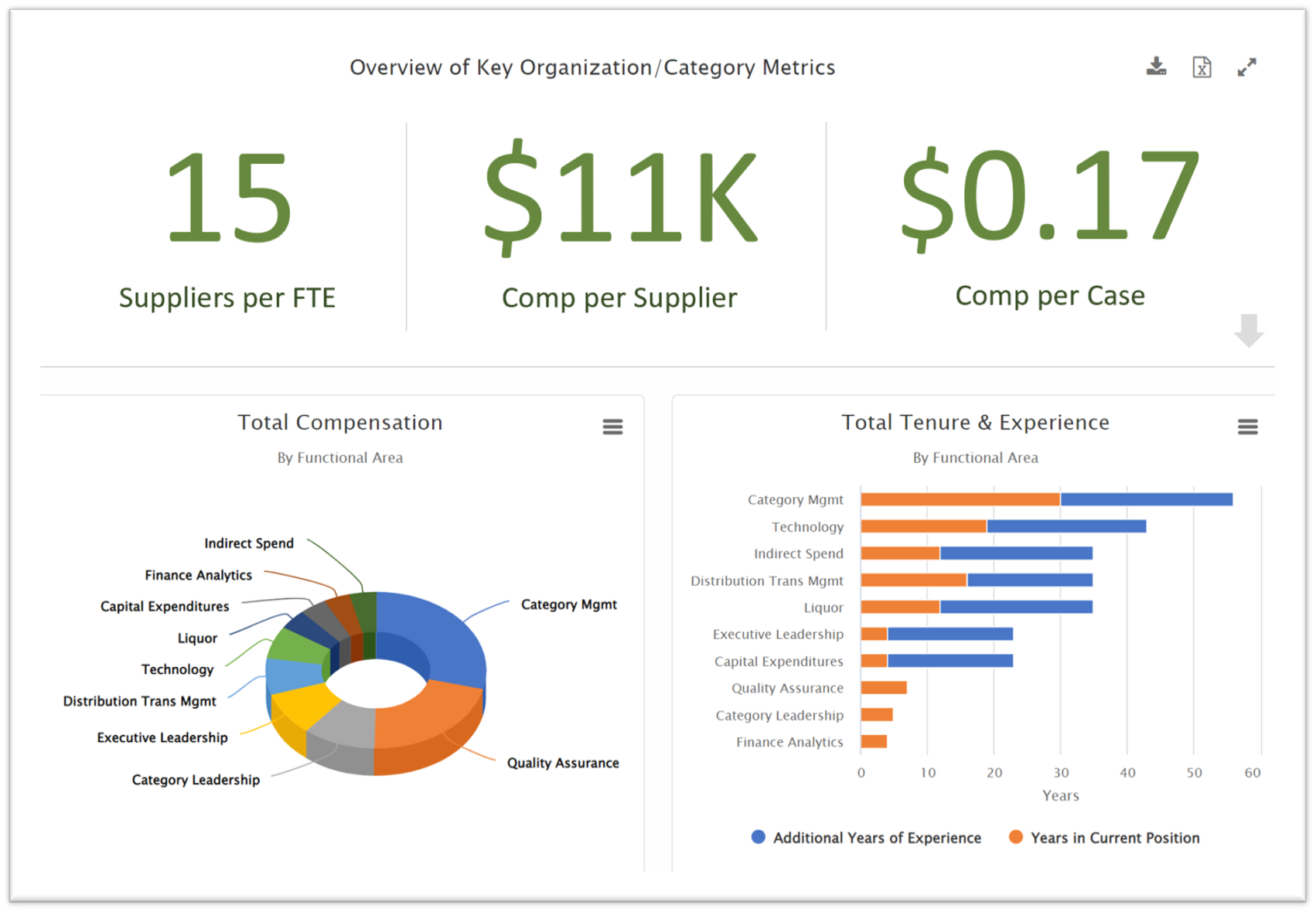Click the Executive Leadership donut label

162,737
